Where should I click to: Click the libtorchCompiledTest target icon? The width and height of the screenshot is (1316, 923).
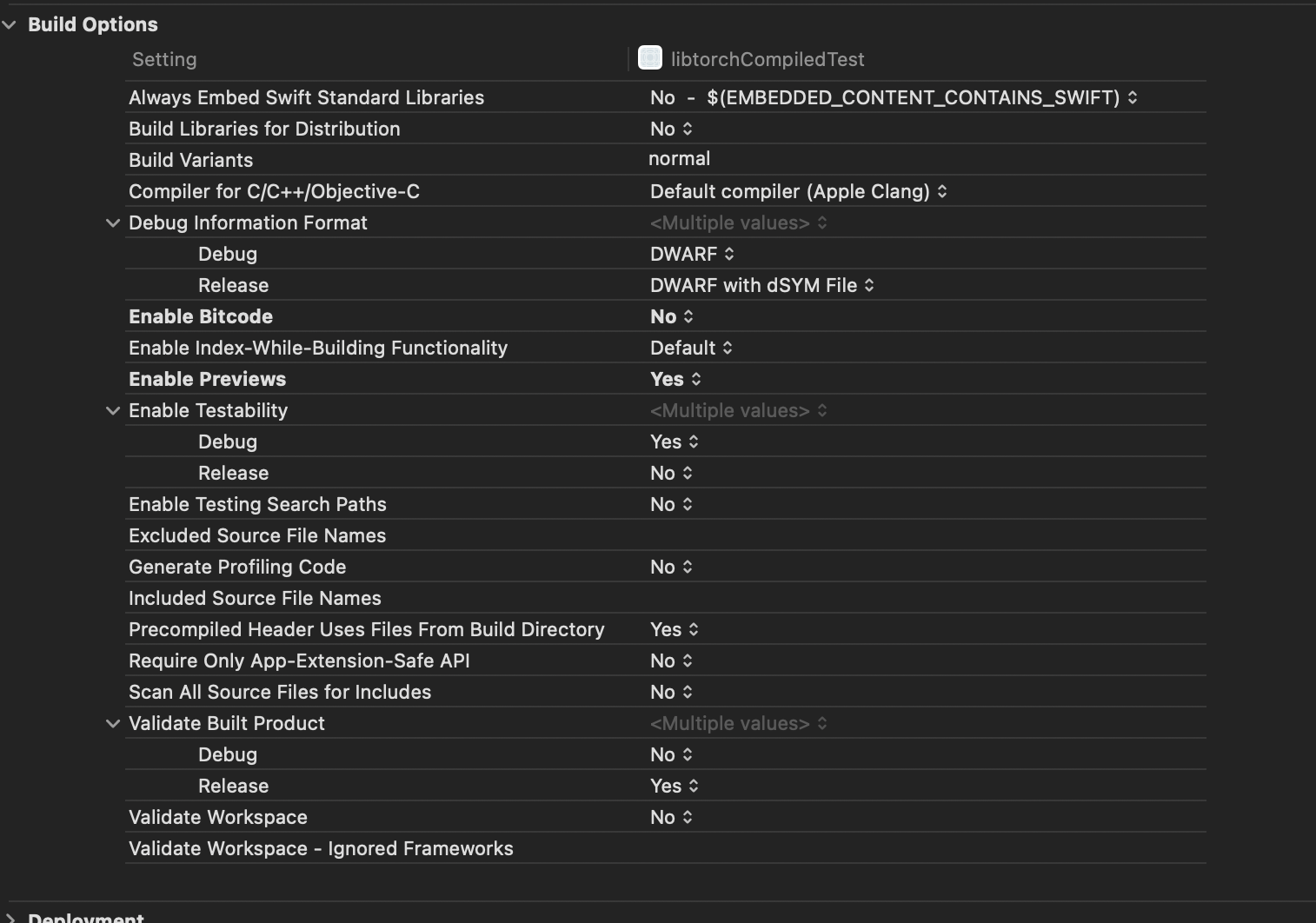tap(650, 58)
